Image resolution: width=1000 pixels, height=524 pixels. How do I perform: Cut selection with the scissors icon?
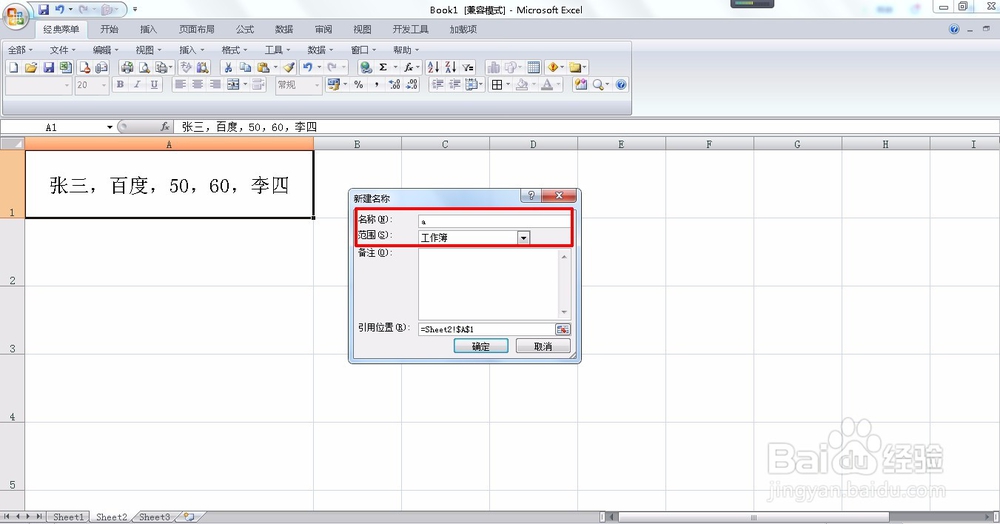click(228, 67)
